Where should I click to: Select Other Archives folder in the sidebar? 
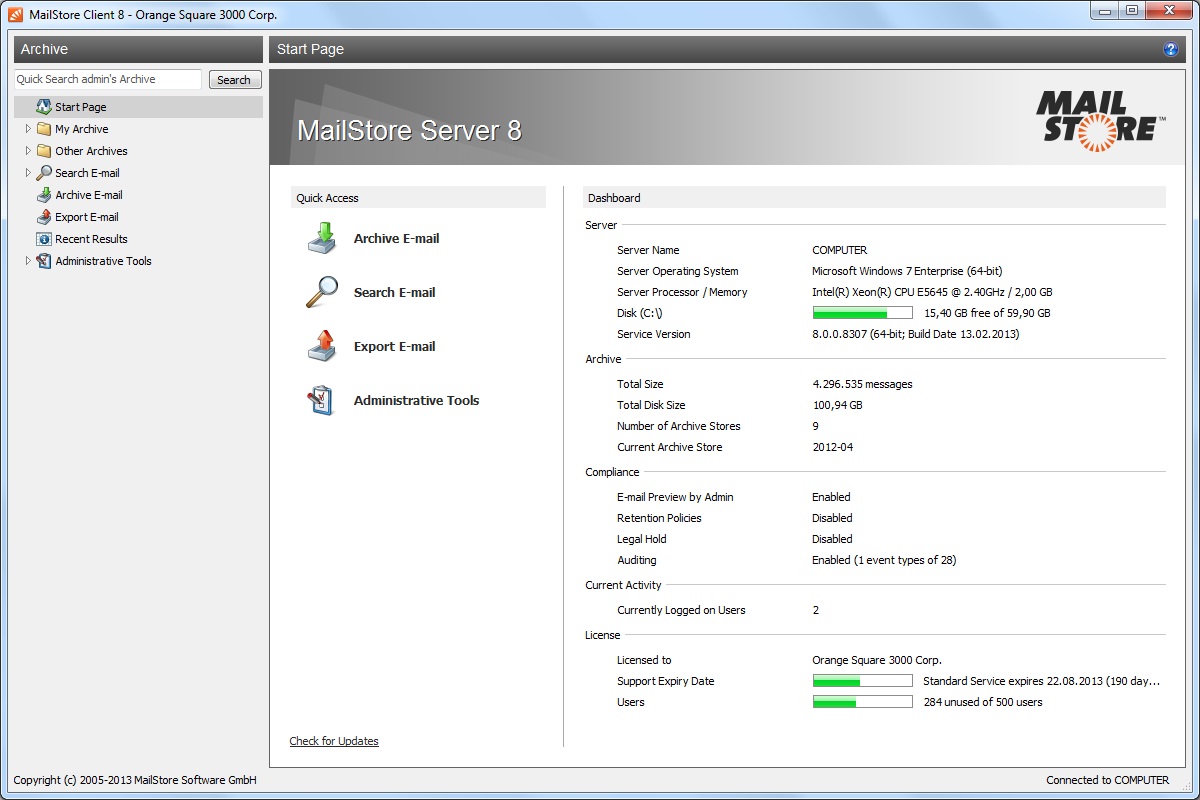pyautogui.click(x=91, y=151)
